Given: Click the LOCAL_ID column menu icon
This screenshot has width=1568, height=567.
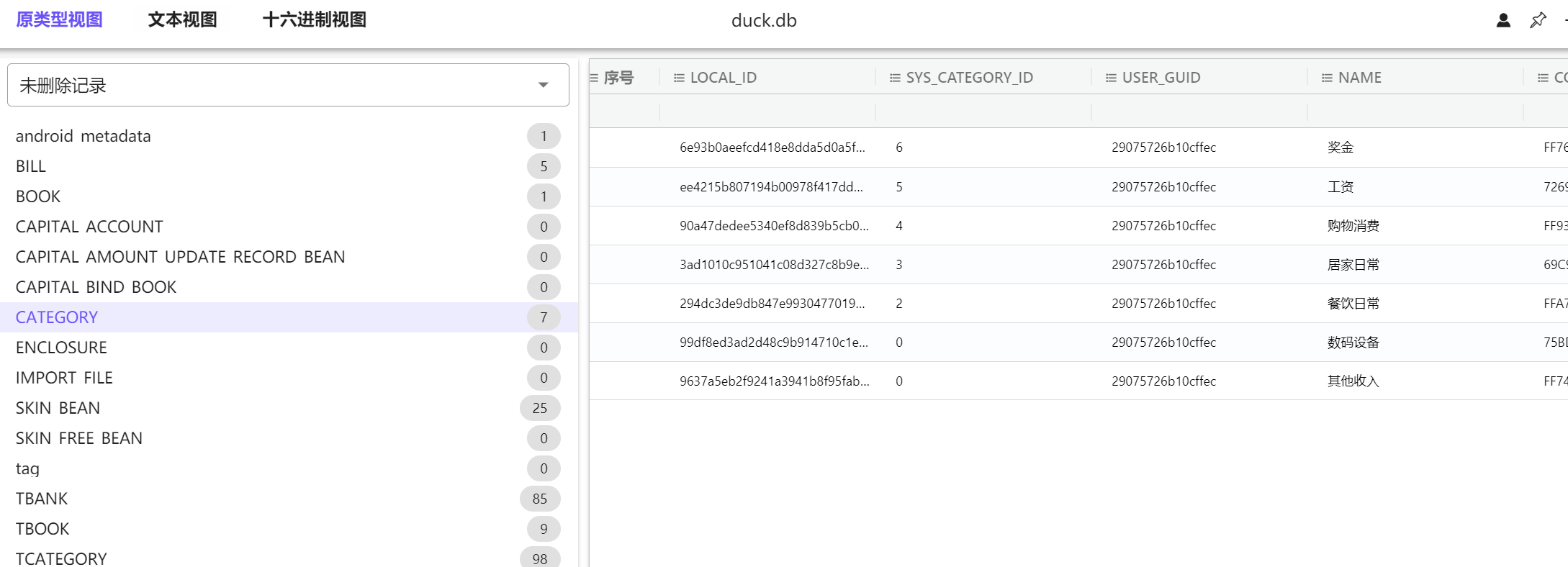Looking at the screenshot, I should [x=678, y=78].
